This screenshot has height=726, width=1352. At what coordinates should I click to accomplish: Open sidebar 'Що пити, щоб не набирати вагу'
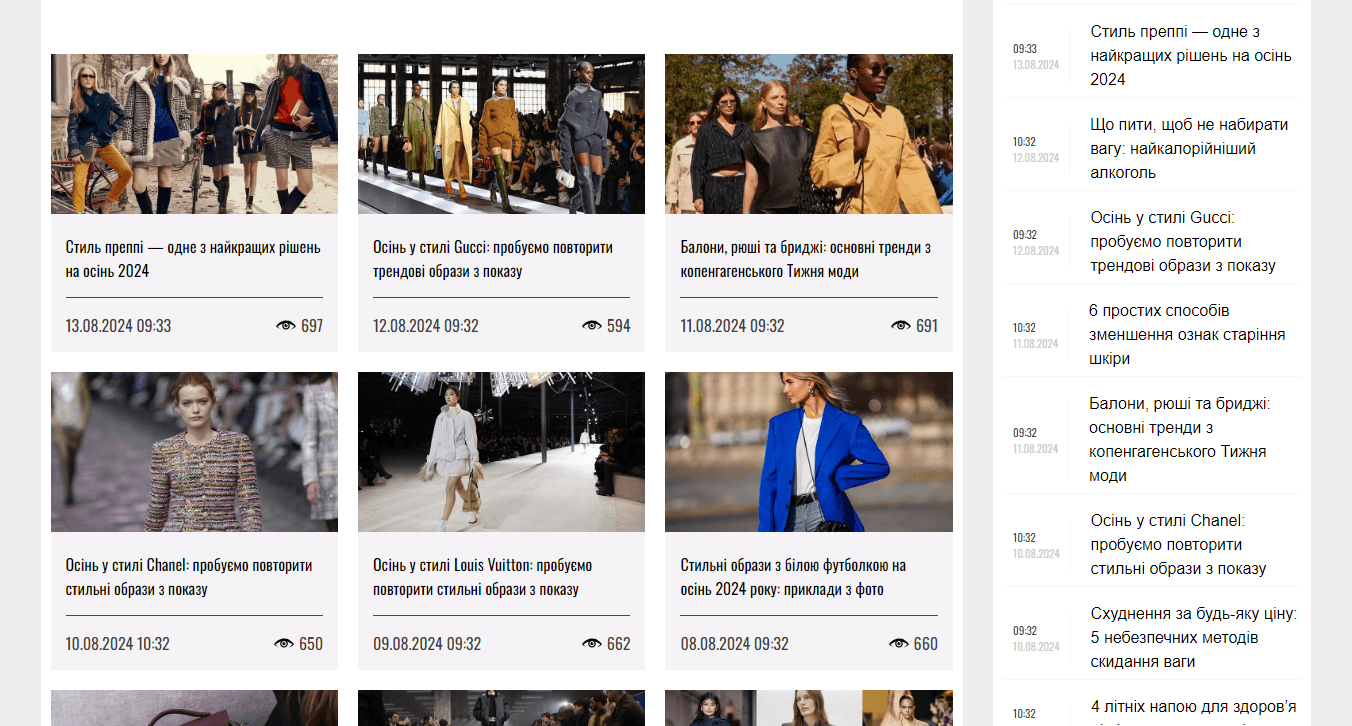(x=1189, y=149)
